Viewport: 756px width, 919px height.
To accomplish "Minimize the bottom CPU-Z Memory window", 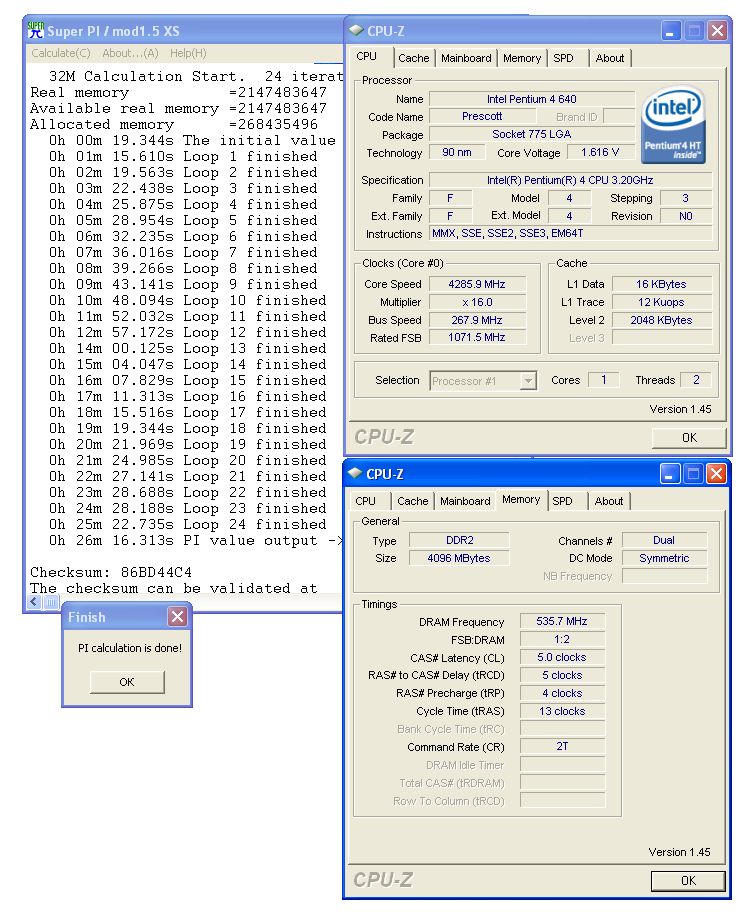I will click(x=669, y=474).
